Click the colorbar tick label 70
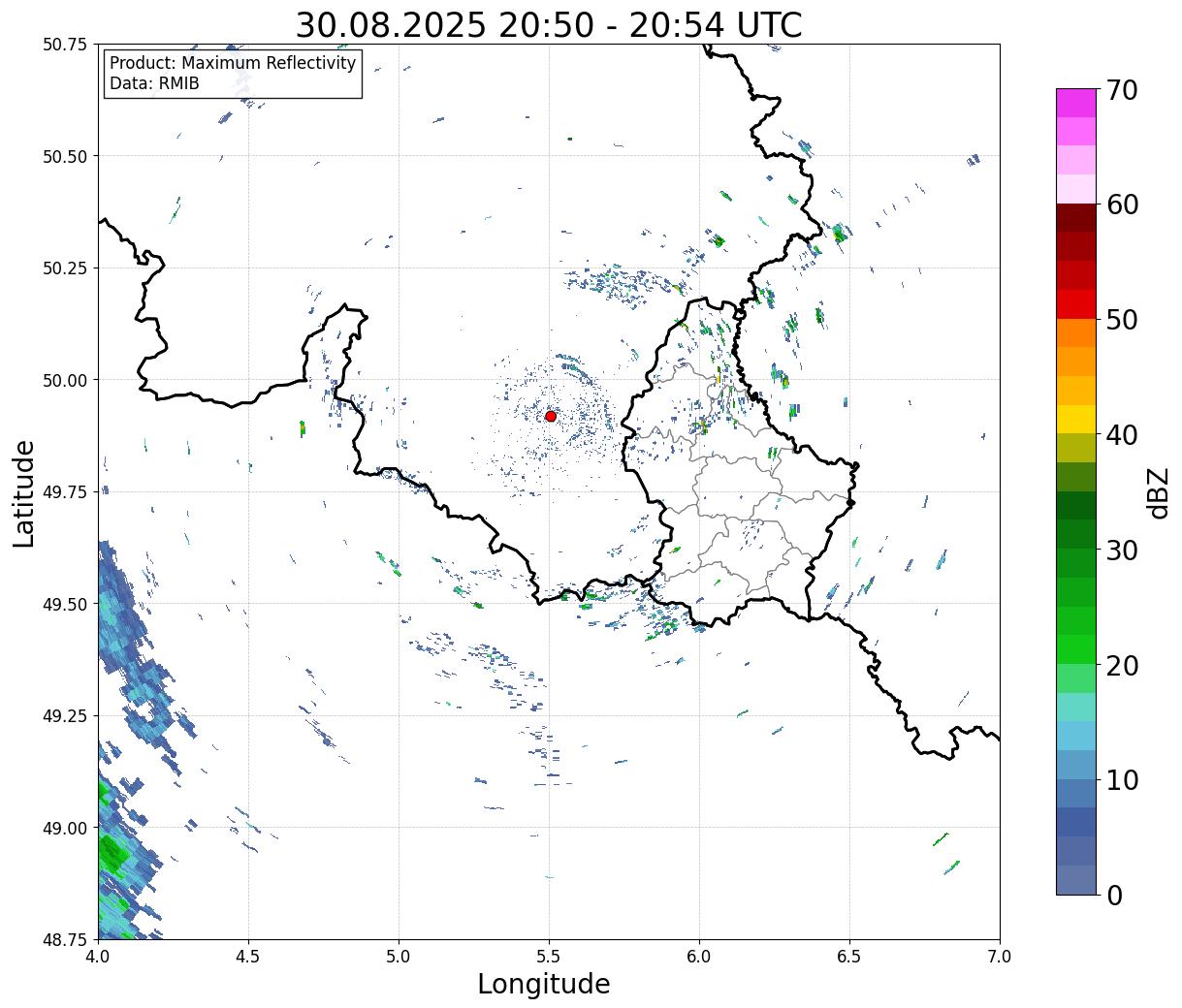This screenshot has width=1182, height=1008. (1122, 90)
